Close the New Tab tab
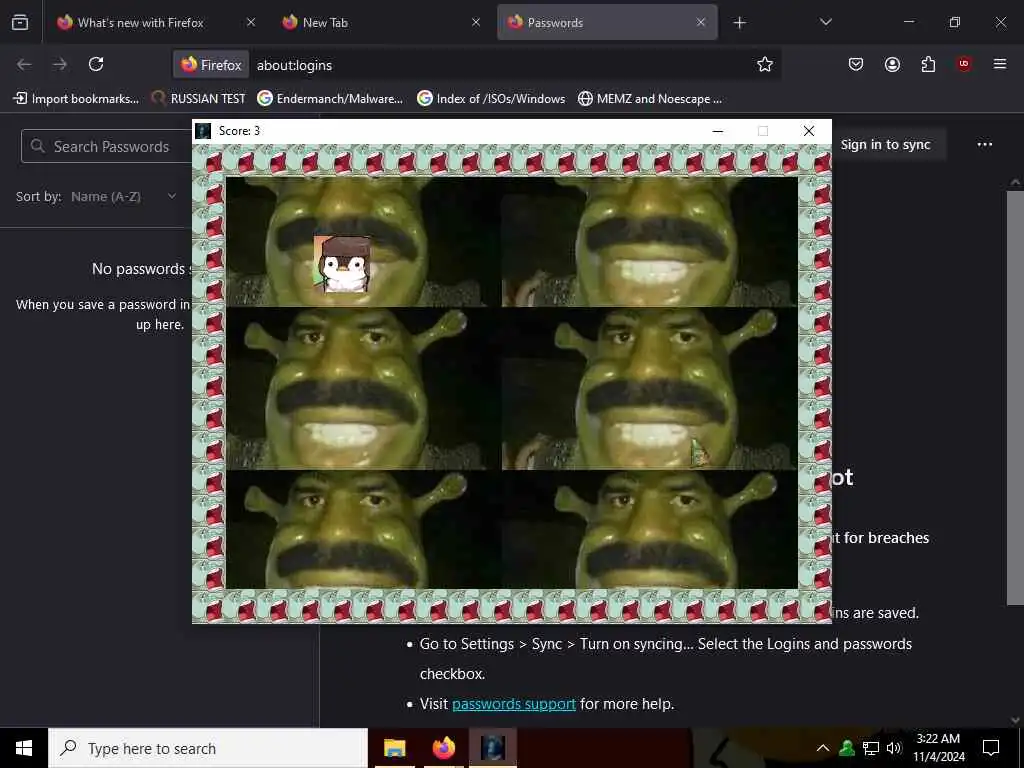This screenshot has width=1024, height=768. pyautogui.click(x=476, y=22)
